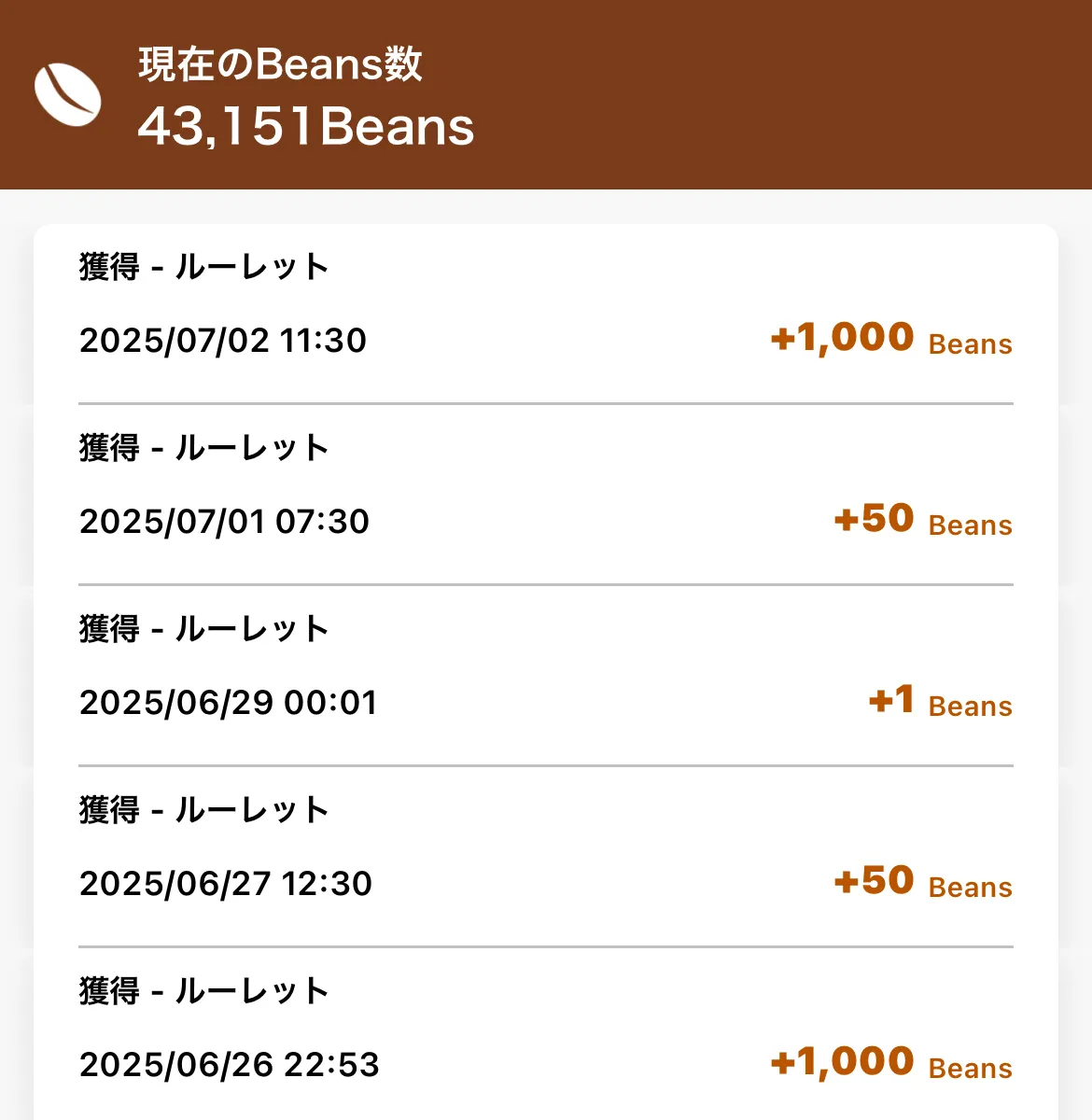Tap the +1,000 amount on 2025/07/02

842,338
